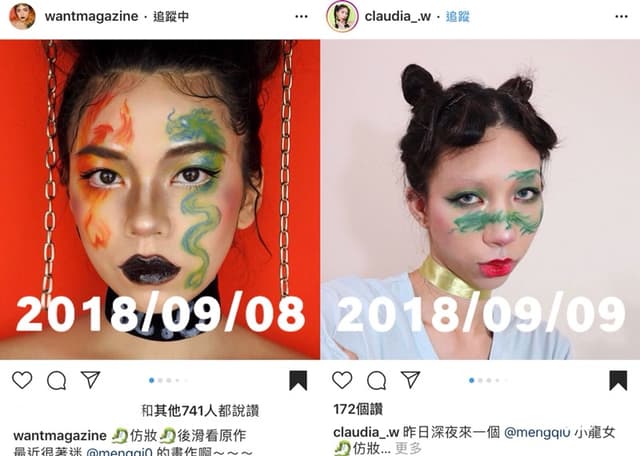
Task: Share the claudia_.w post via paper plane
Action: (x=410, y=379)
